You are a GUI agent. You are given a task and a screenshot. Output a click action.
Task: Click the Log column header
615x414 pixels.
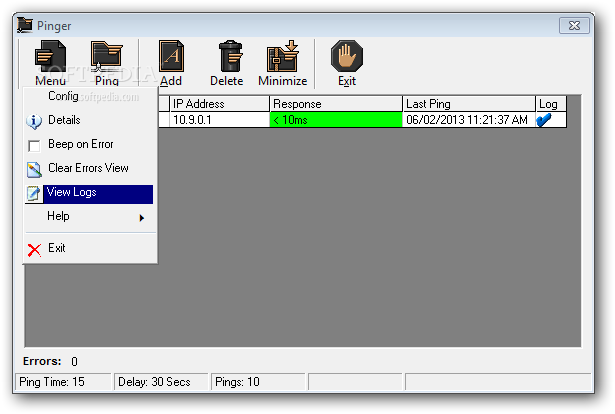click(x=551, y=104)
